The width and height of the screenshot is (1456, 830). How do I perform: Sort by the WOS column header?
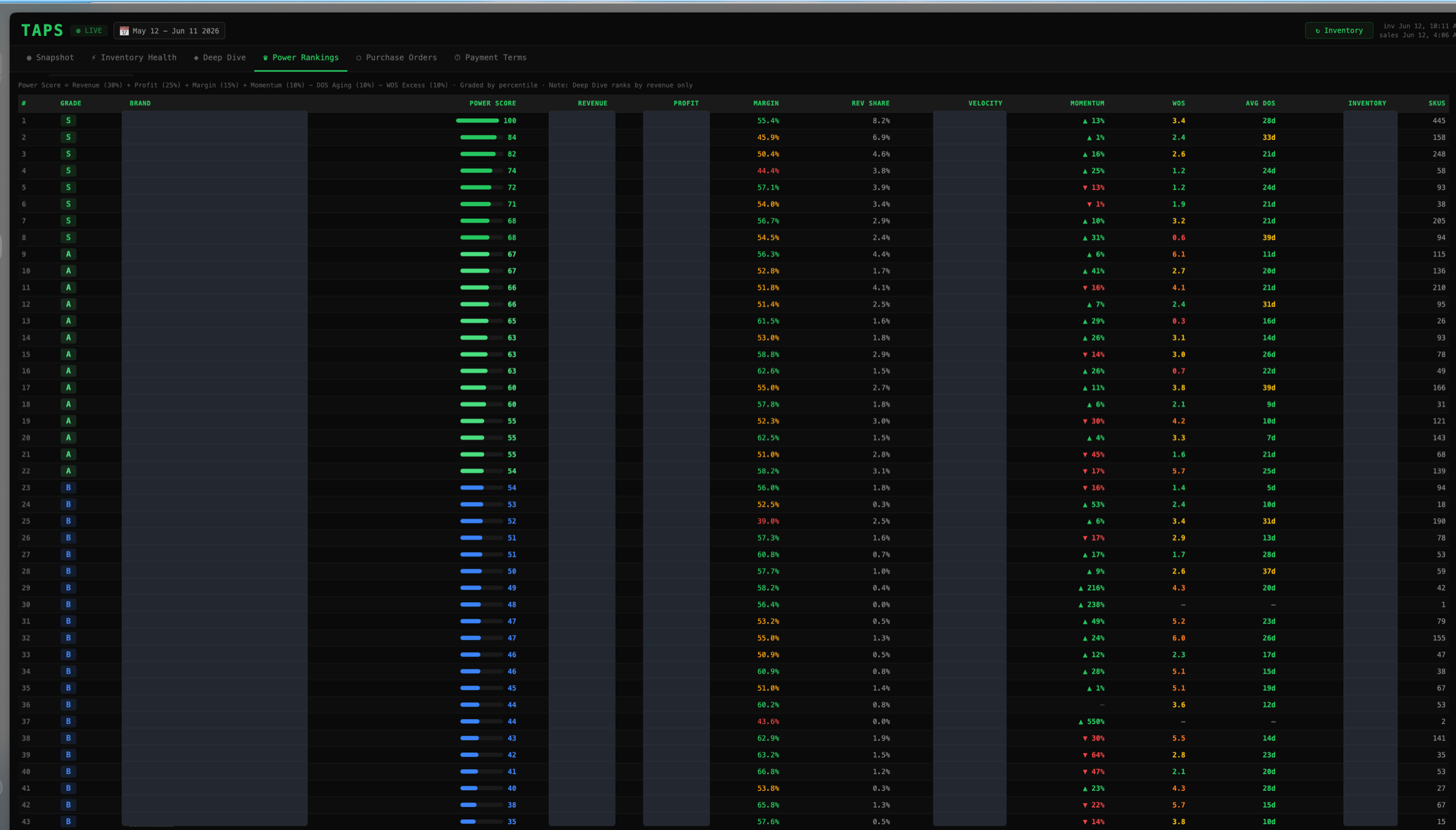click(x=1179, y=103)
